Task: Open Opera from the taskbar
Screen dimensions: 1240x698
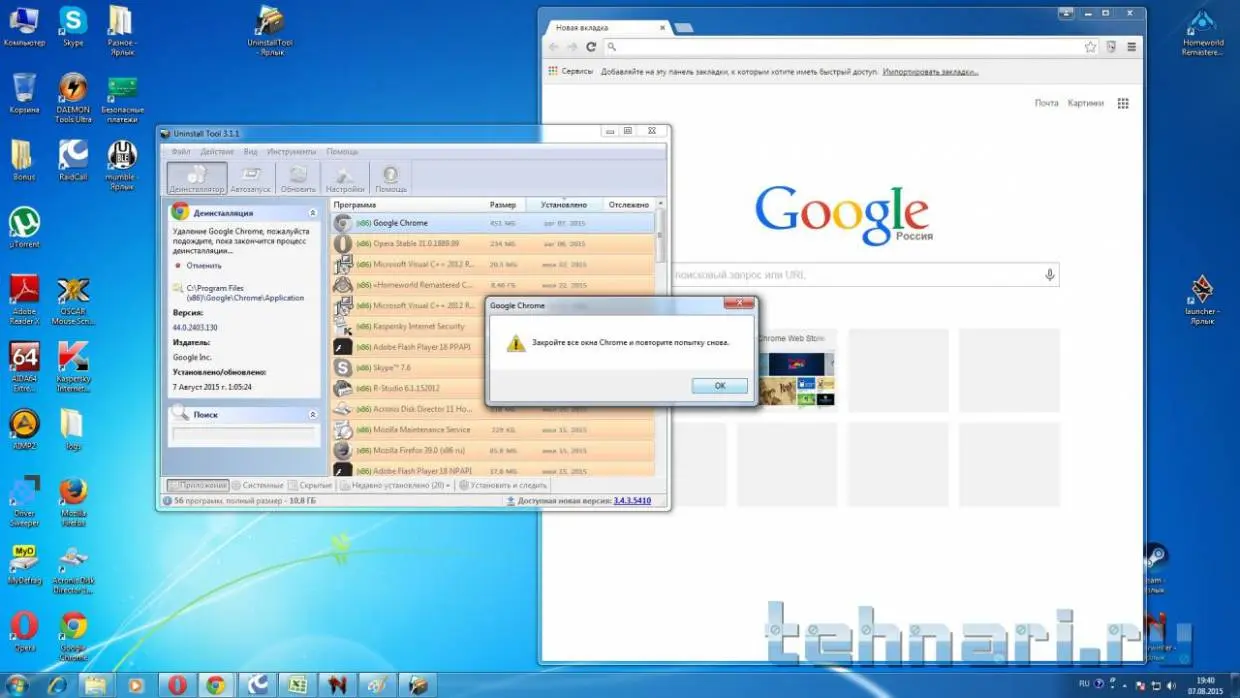Action: [176, 685]
